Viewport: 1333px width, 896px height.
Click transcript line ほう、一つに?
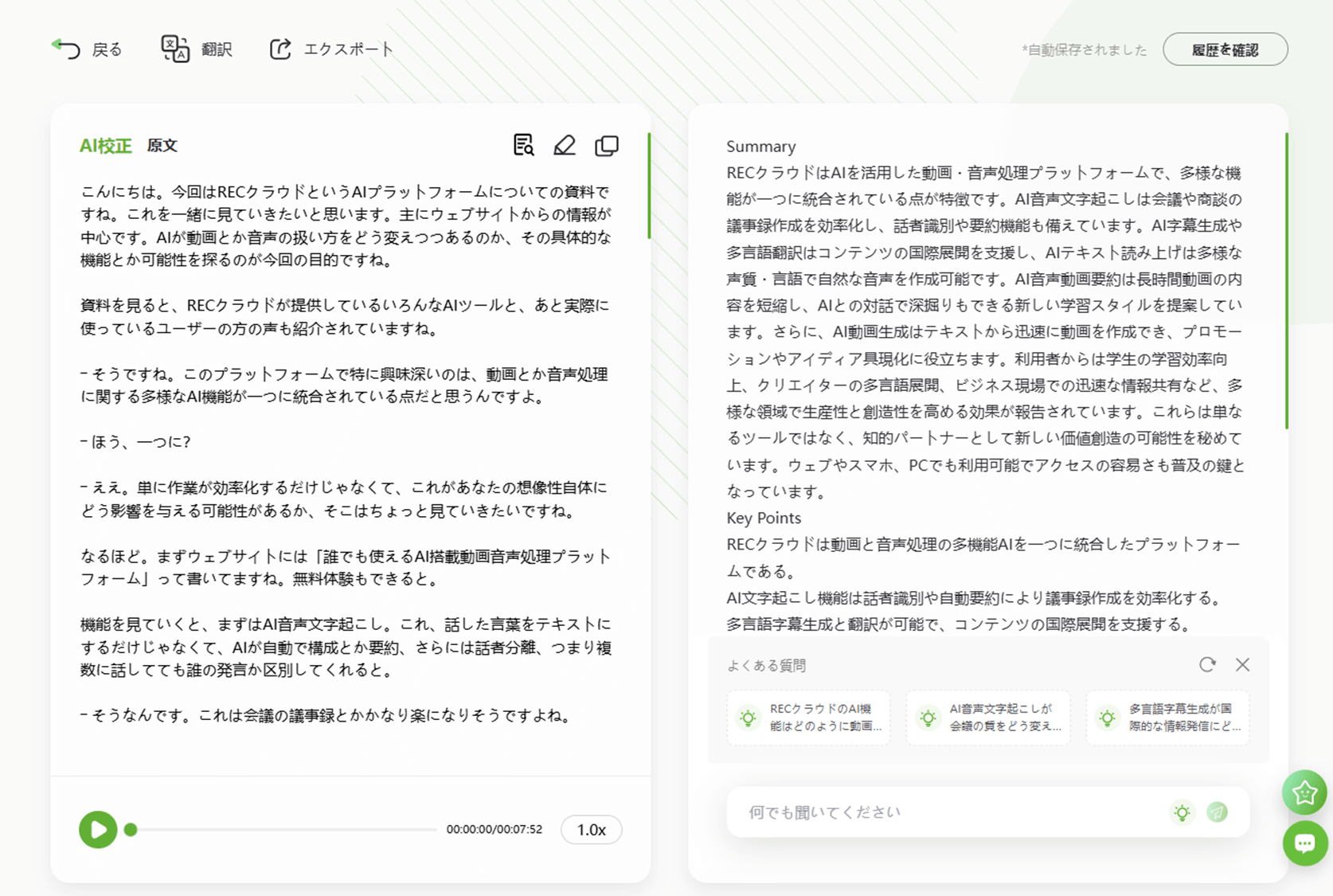coord(135,442)
